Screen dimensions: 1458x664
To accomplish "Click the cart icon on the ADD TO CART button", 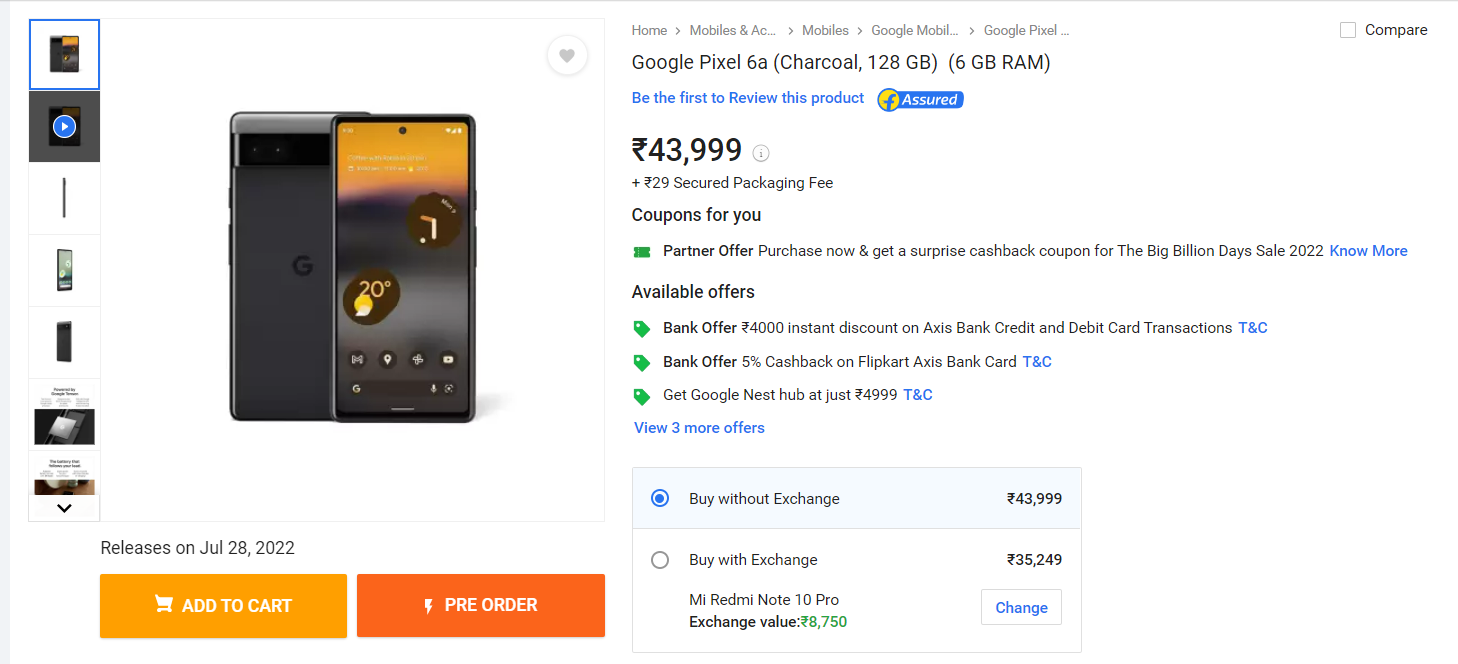I will [x=163, y=605].
